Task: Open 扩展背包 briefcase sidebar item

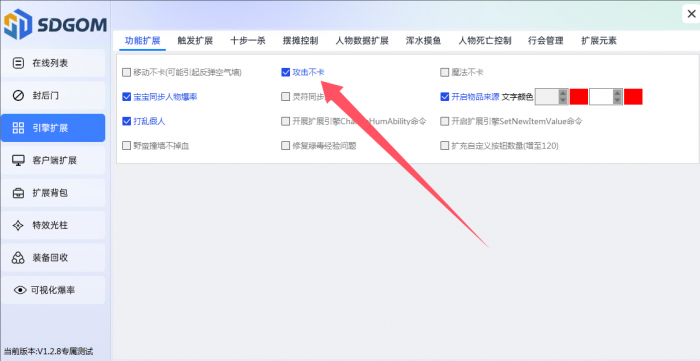Action: 53,193
